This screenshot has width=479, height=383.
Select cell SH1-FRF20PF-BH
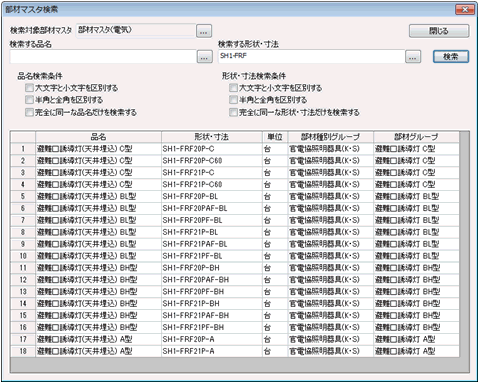click(212, 292)
